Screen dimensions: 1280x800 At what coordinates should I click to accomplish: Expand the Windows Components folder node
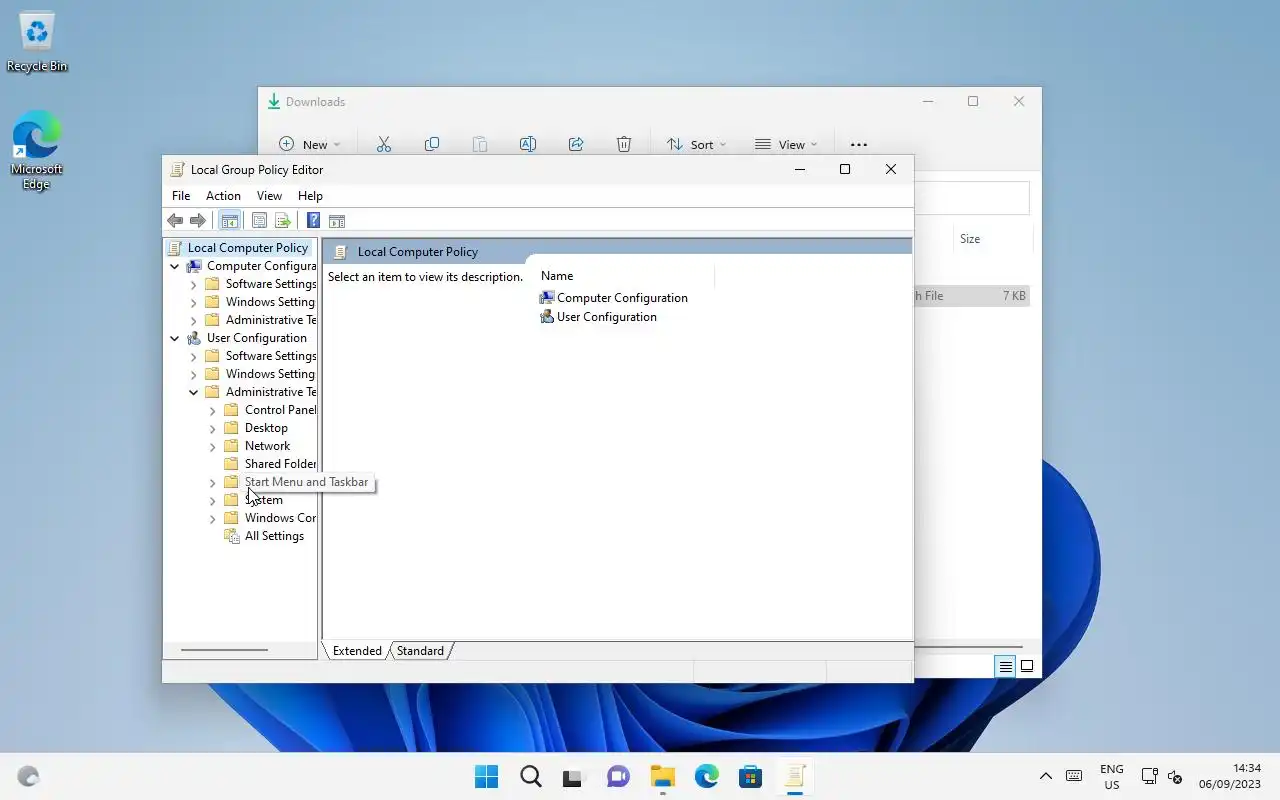[213, 518]
